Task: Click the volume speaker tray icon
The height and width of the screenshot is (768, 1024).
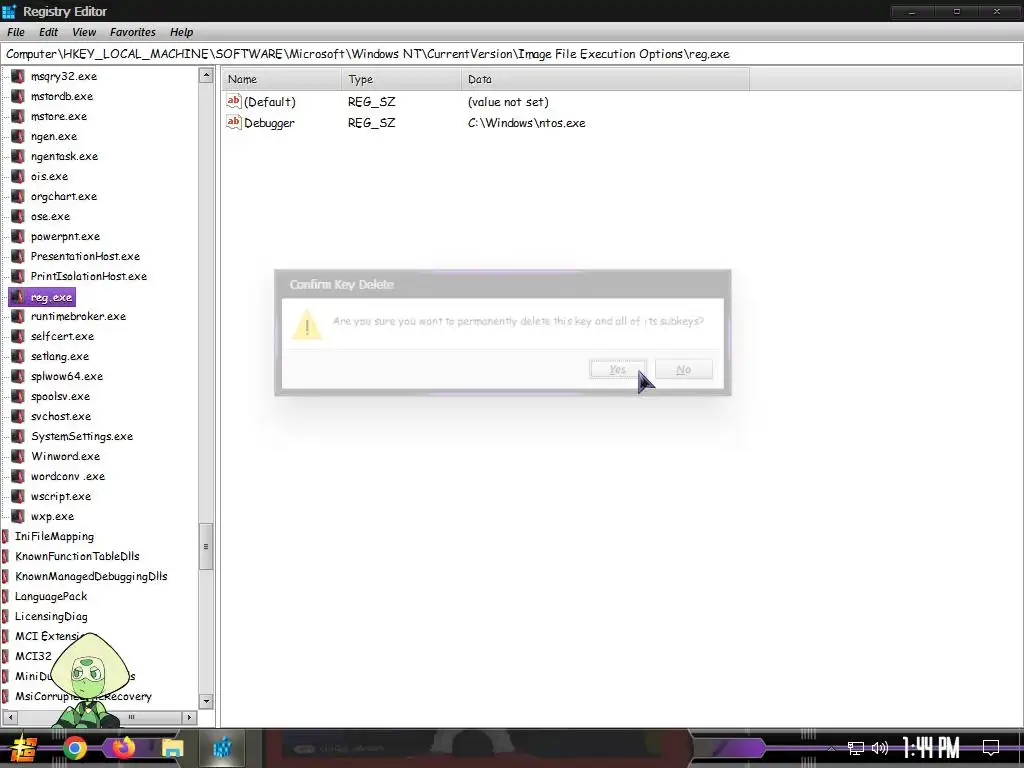Action: coord(880,748)
